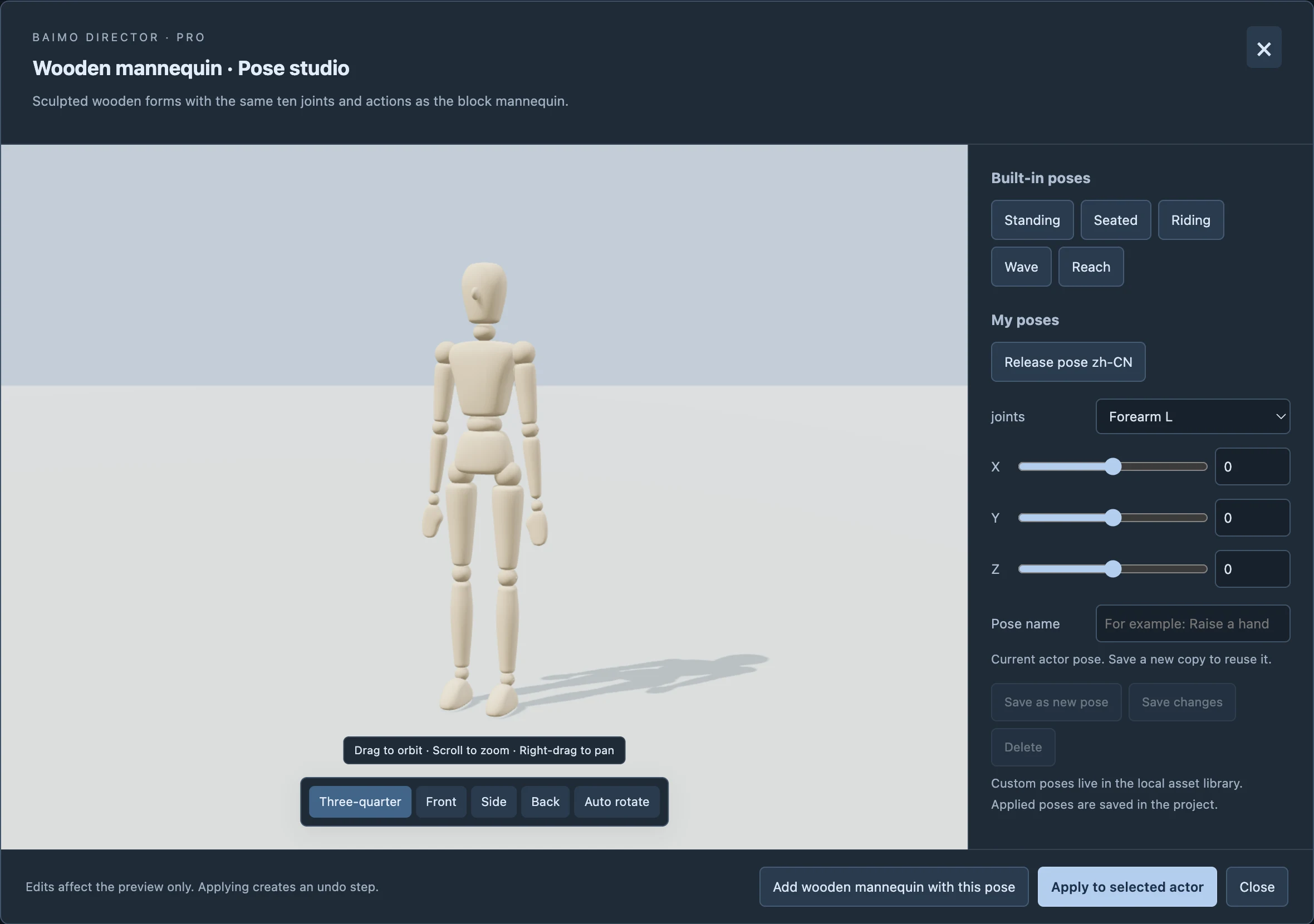The height and width of the screenshot is (924, 1314).
Task: Apply pose to selected actor
Action: [1127, 887]
